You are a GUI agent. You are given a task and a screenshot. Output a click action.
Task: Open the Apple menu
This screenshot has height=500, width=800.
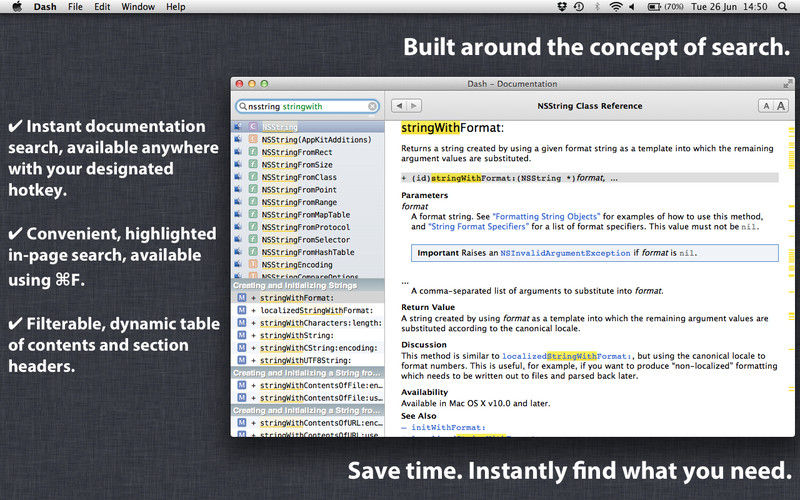pyautogui.click(x=17, y=7)
